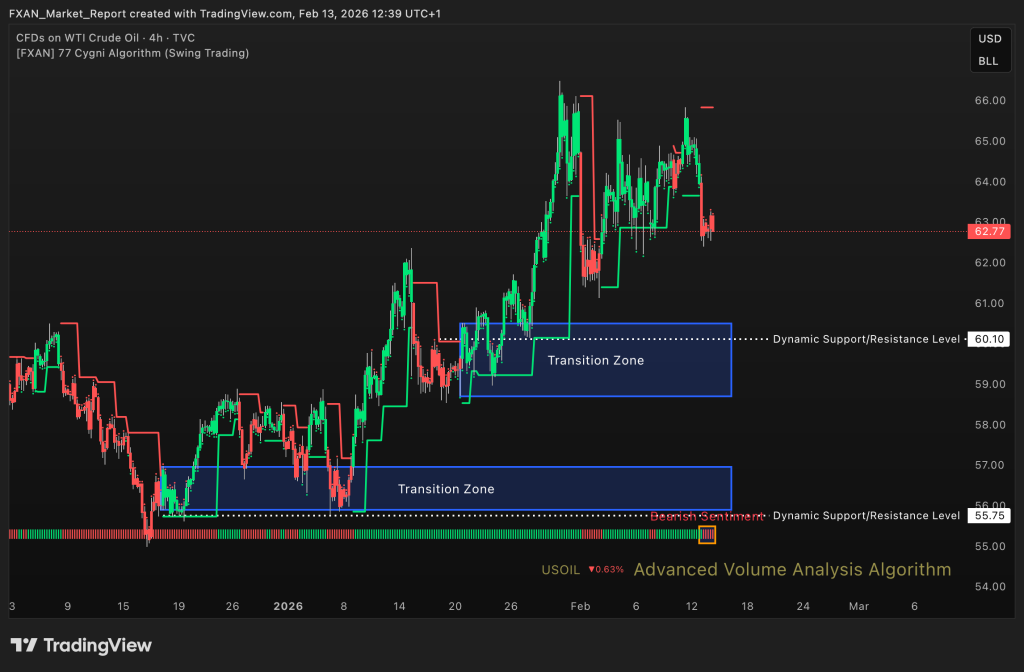This screenshot has width=1024, height=672.
Task: Select the 77 Cygni Algorithm indicator label
Action: point(132,53)
